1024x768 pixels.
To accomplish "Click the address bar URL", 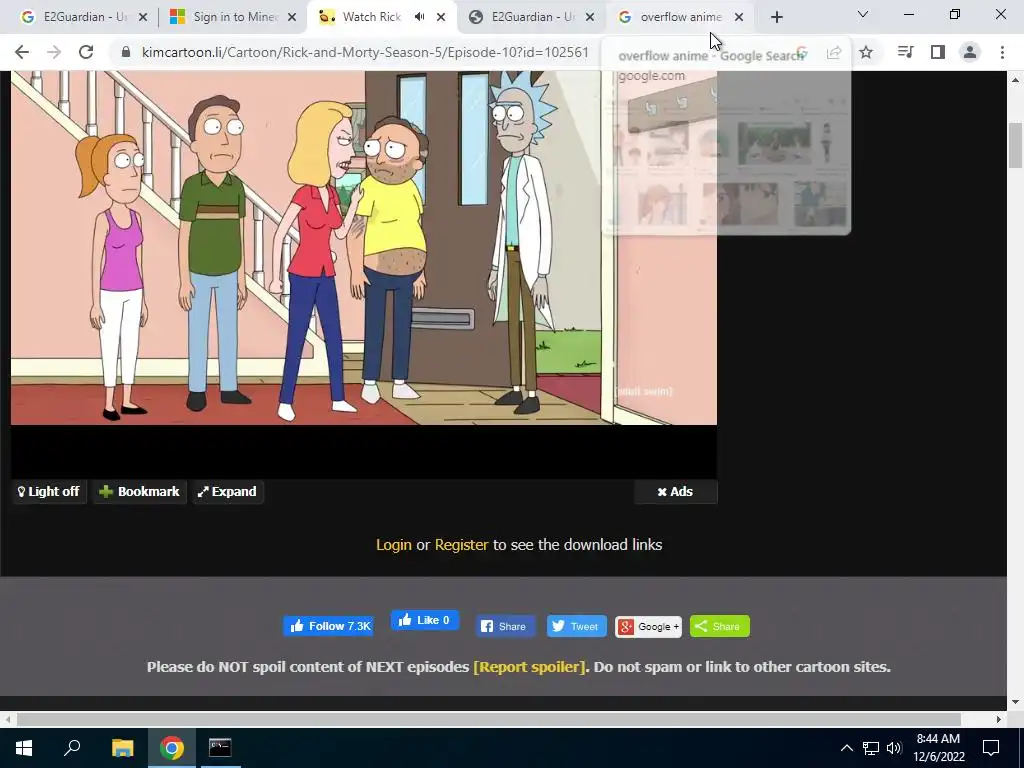I will click(x=364, y=52).
